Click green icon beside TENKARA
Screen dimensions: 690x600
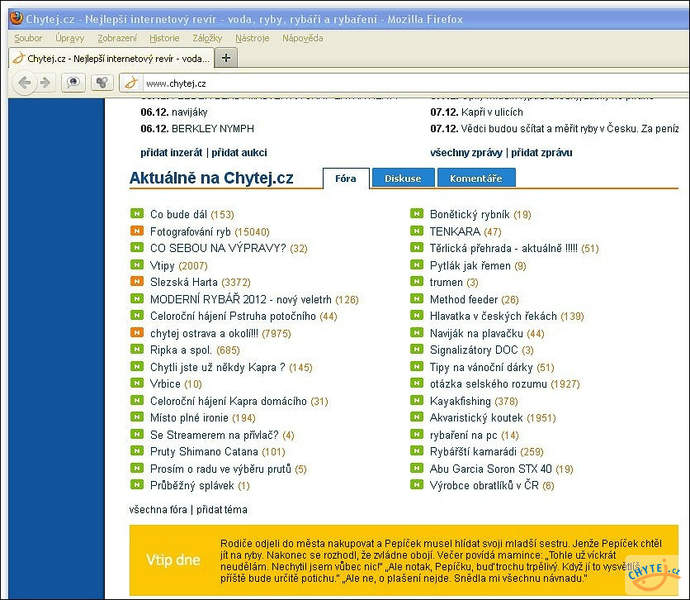(x=416, y=231)
